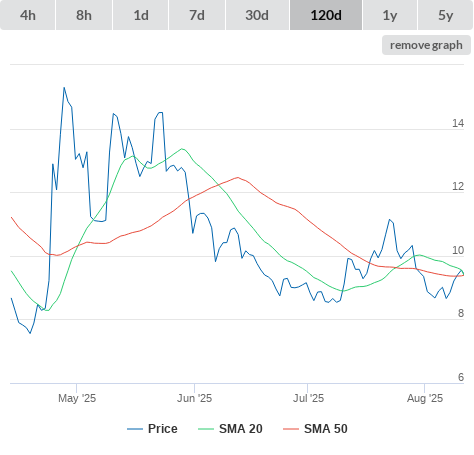Show the 5y price history
This screenshot has width=474, height=455.
pos(446,15)
